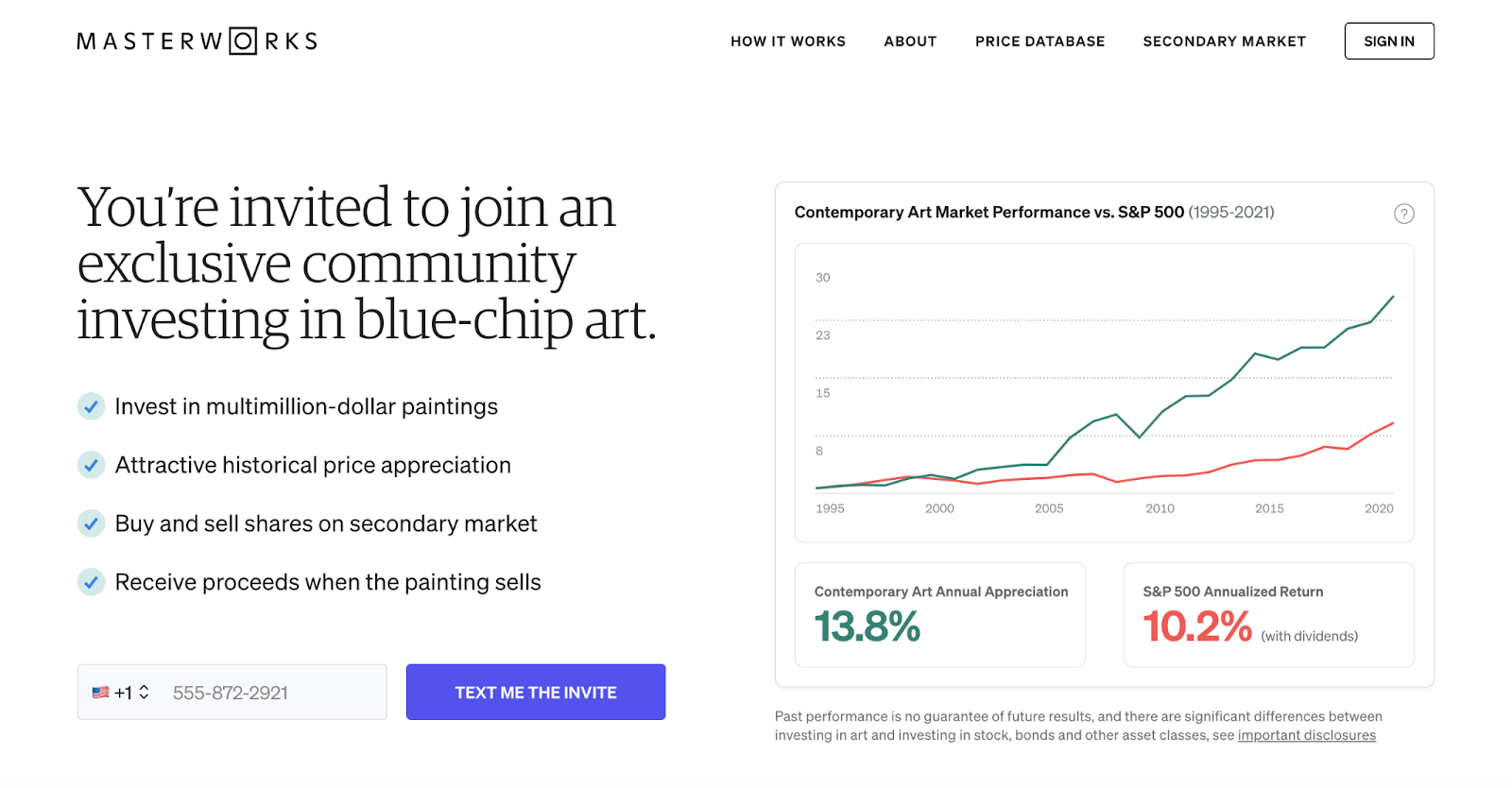Open chart help question mark icon
Viewport: 1512px width, 788px height.
[x=1404, y=214]
